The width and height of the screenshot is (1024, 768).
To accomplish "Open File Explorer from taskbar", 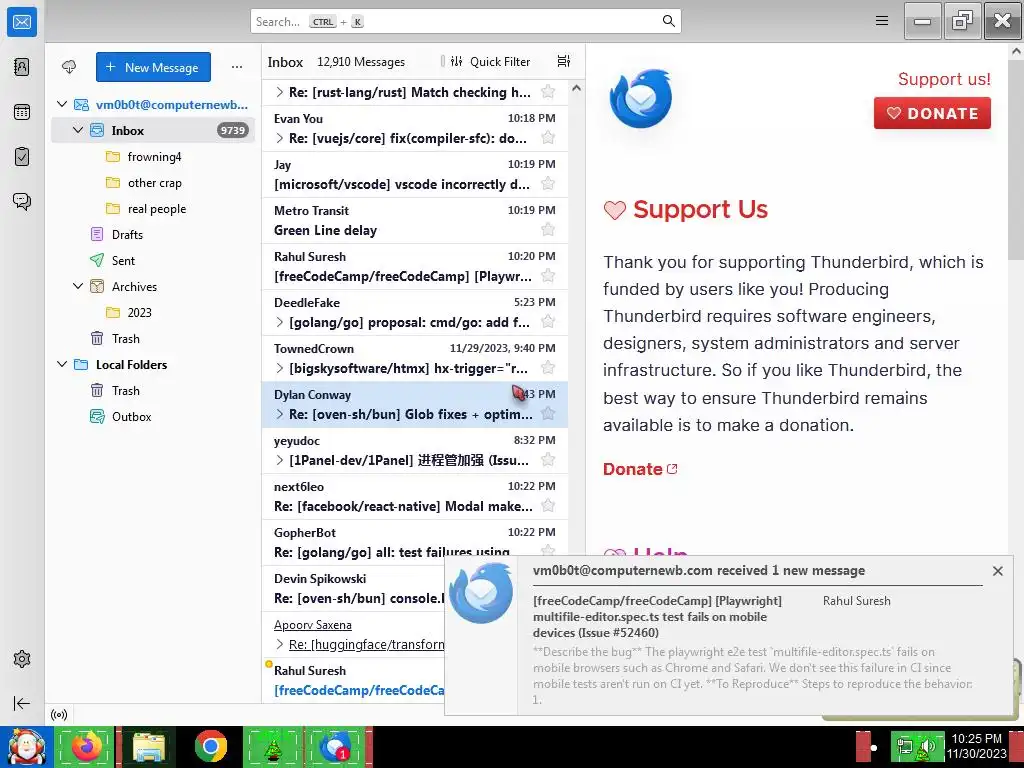I will (149, 747).
